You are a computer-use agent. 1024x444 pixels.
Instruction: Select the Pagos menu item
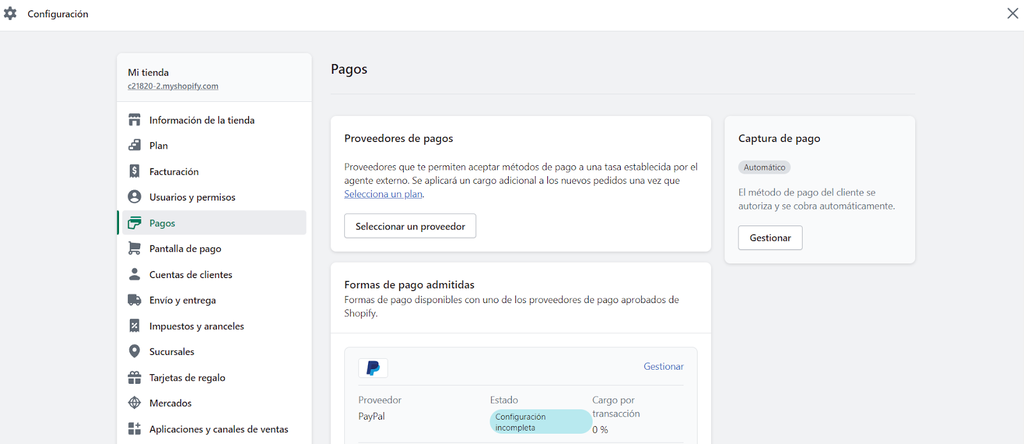point(162,223)
